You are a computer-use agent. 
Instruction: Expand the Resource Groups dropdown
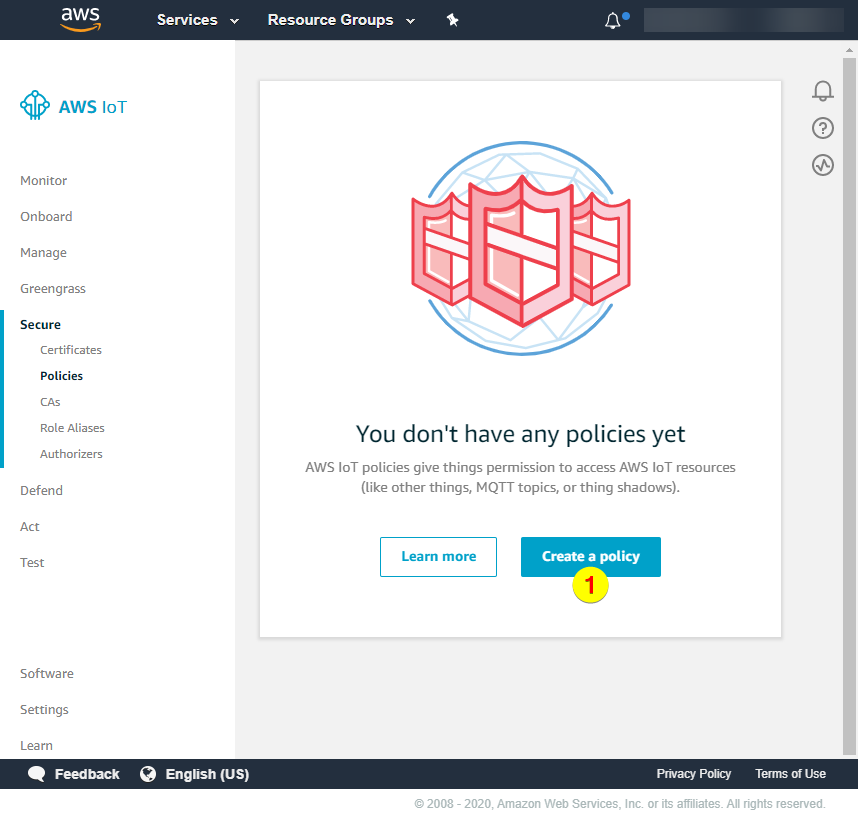340,19
